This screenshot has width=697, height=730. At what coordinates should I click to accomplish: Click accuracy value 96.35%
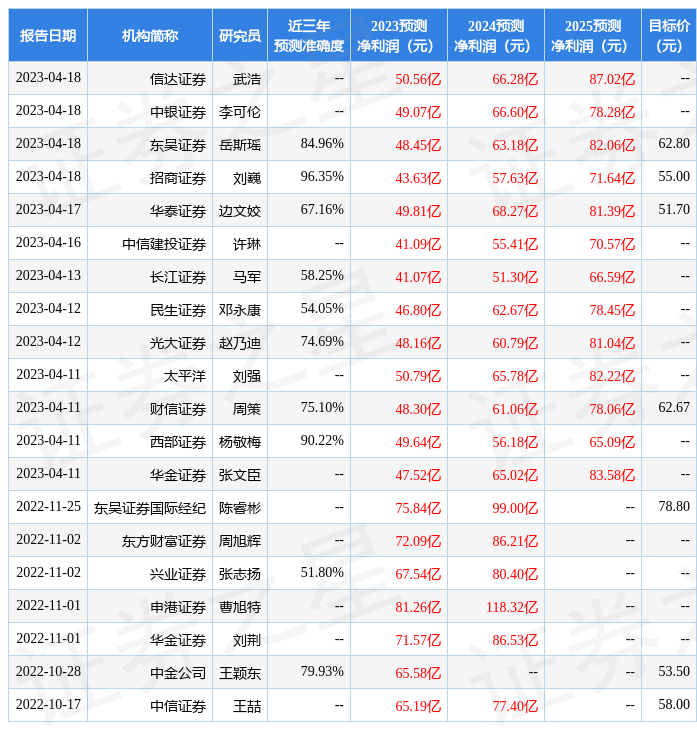click(322, 176)
